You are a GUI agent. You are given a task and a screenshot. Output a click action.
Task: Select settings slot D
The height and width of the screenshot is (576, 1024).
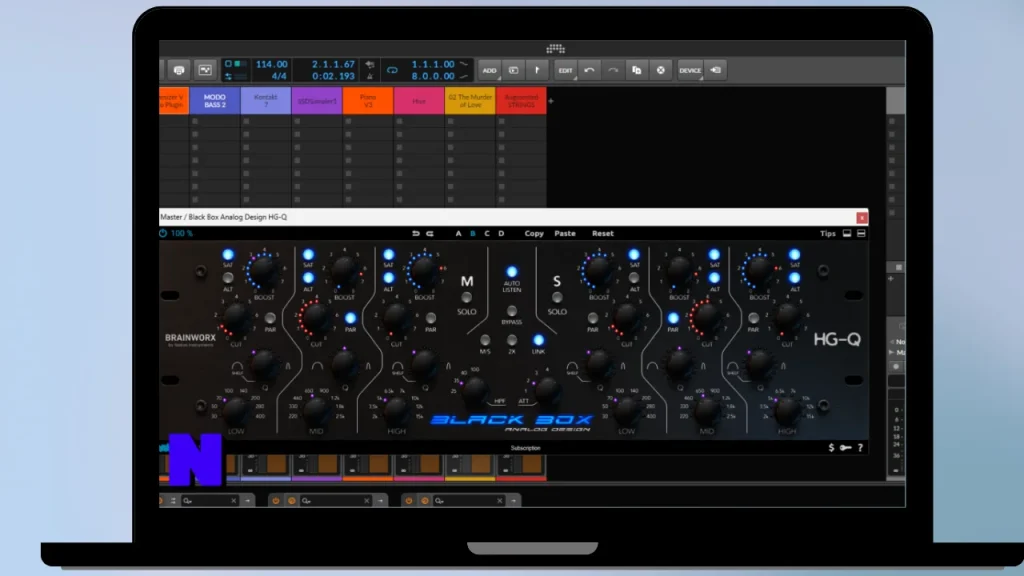tap(502, 233)
